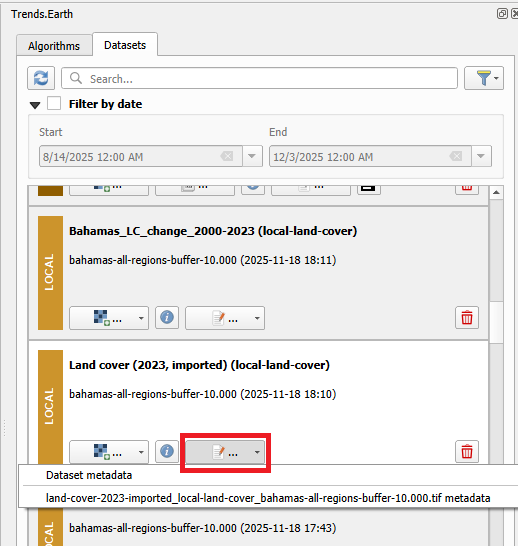Click the End date field

coord(370,156)
